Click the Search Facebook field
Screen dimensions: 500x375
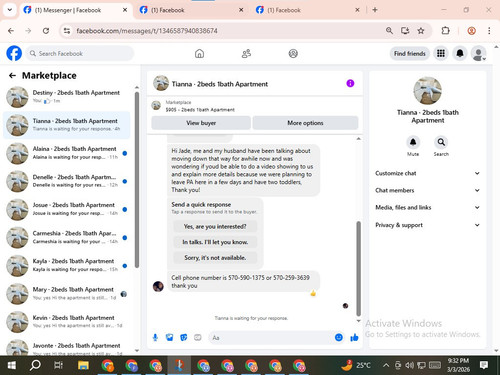coord(80,53)
